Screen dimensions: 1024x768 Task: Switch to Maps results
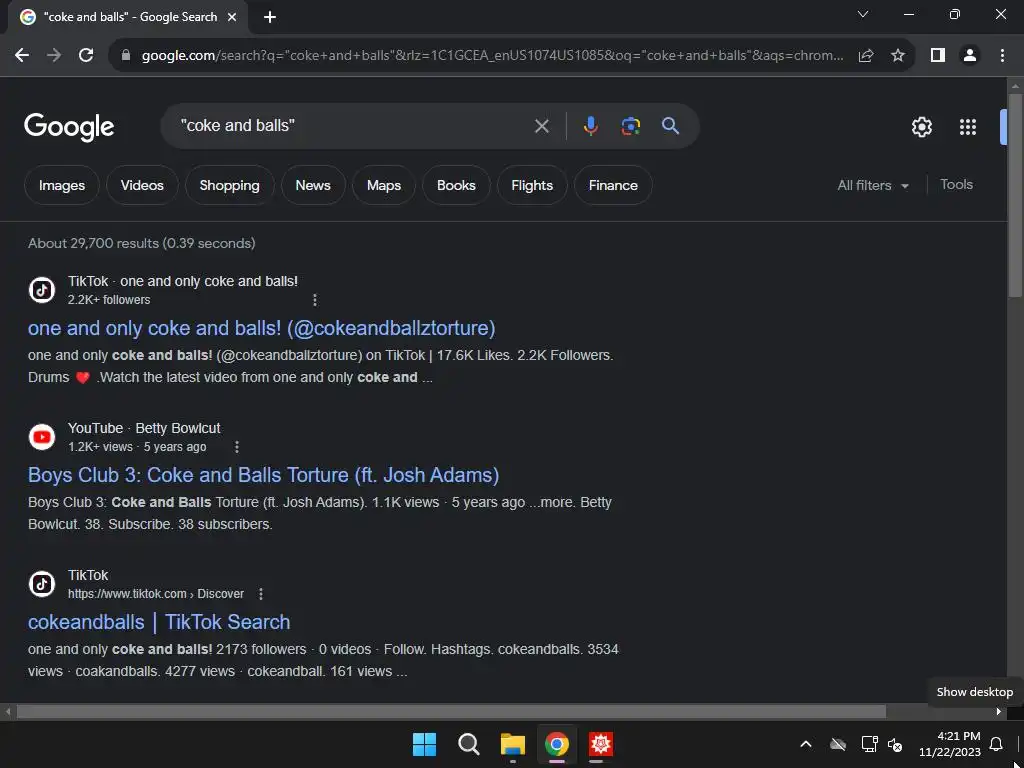coord(383,185)
